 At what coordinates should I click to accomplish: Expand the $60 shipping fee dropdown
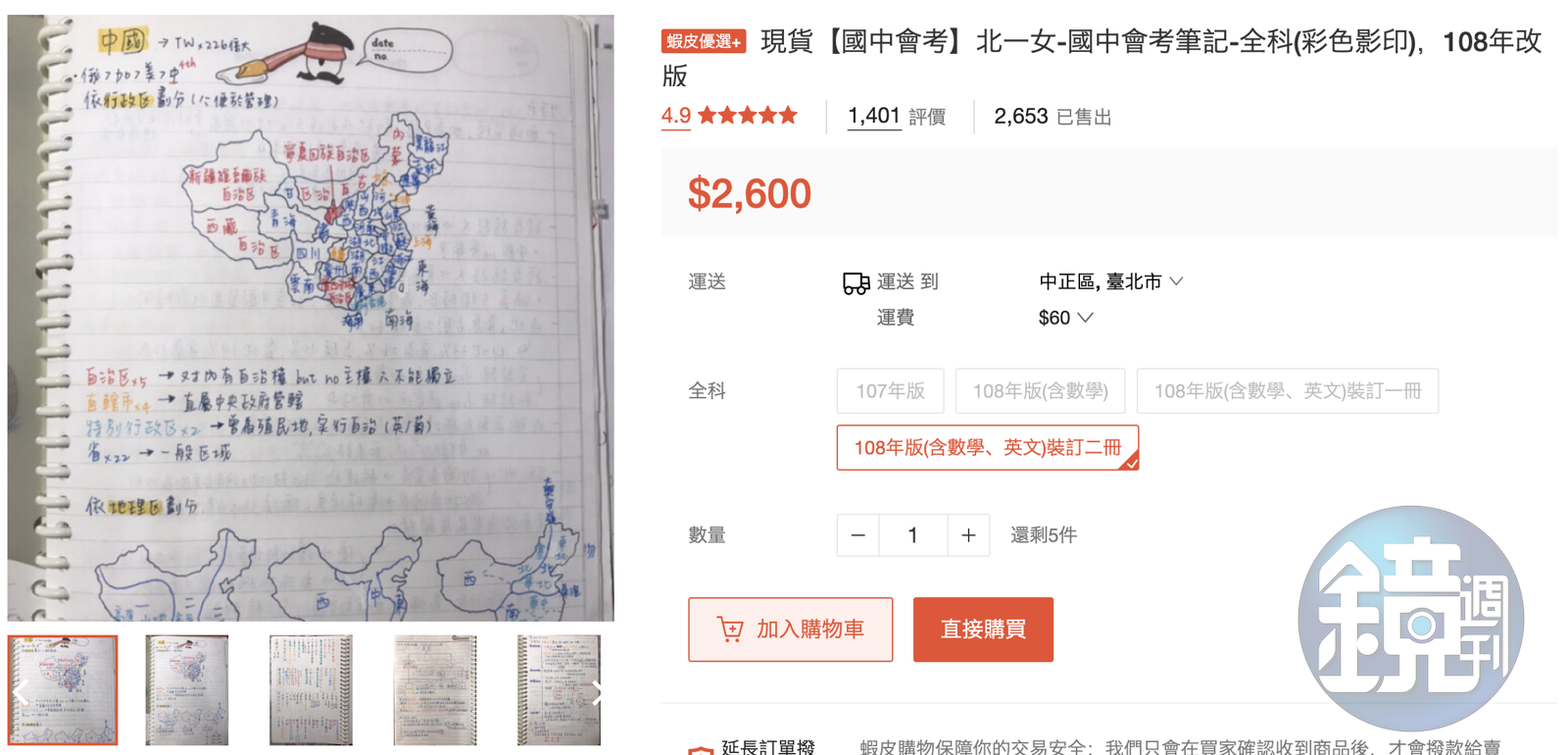click(x=1065, y=318)
